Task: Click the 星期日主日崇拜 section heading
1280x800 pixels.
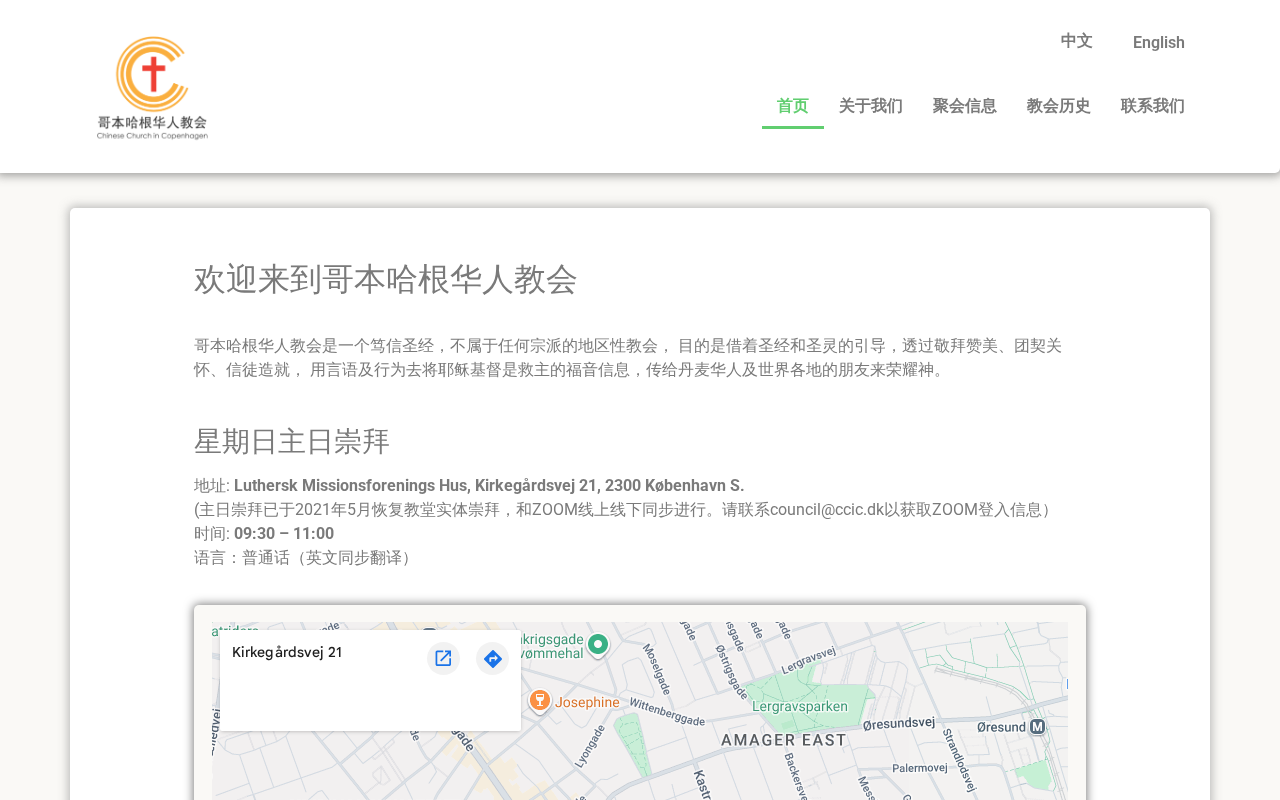Action: 291,441
